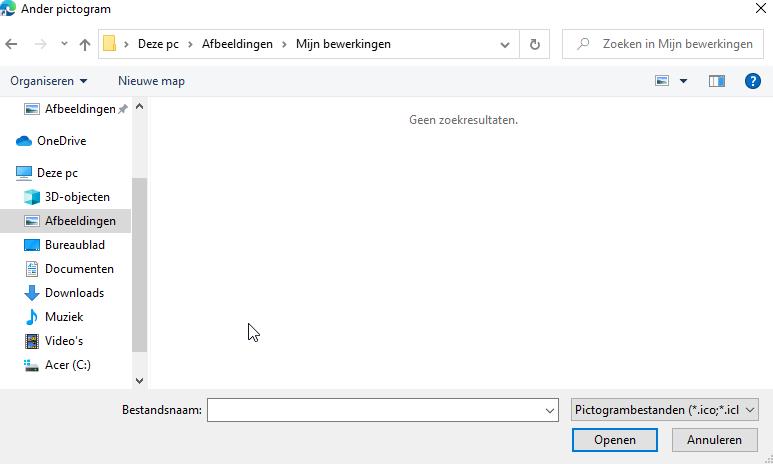
Task: Select 'Deze pc' in the address path
Action: [x=158, y=44]
